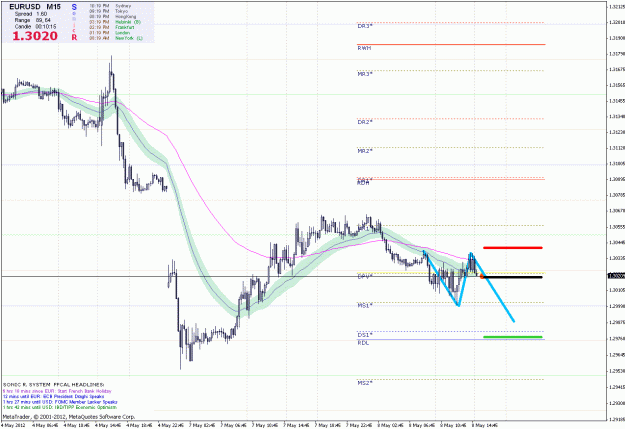Click the SONIC R. SYSTEM FFCAL HEADLINES heading
This screenshot has width=625, height=429.
click(x=53, y=385)
